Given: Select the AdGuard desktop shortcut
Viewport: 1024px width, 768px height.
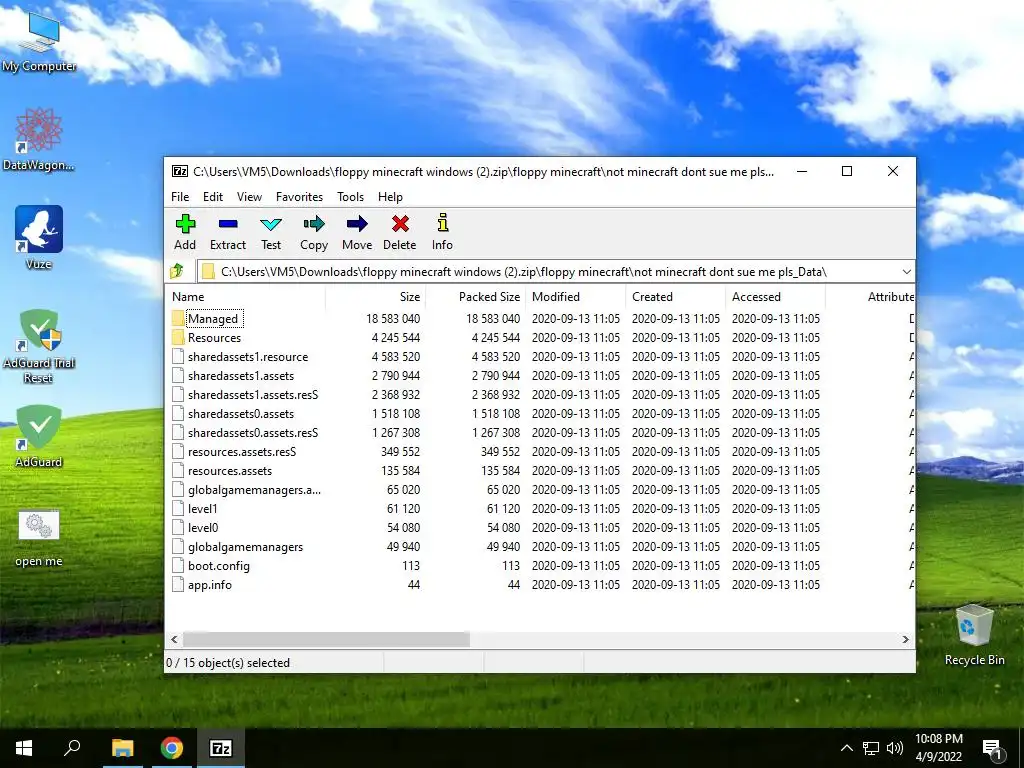Looking at the screenshot, I should click(39, 436).
